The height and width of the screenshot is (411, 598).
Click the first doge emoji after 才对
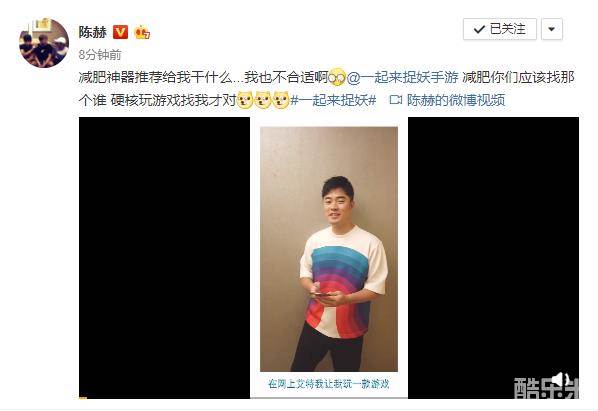click(x=245, y=100)
